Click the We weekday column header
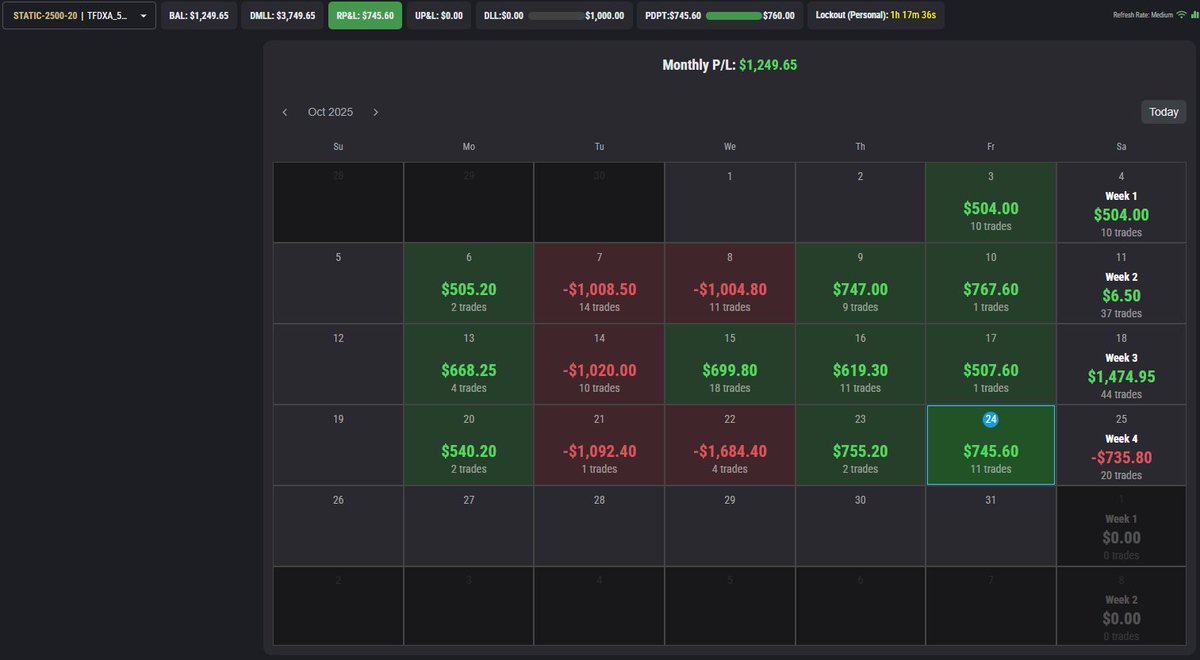The height and width of the screenshot is (660, 1200). click(x=730, y=147)
